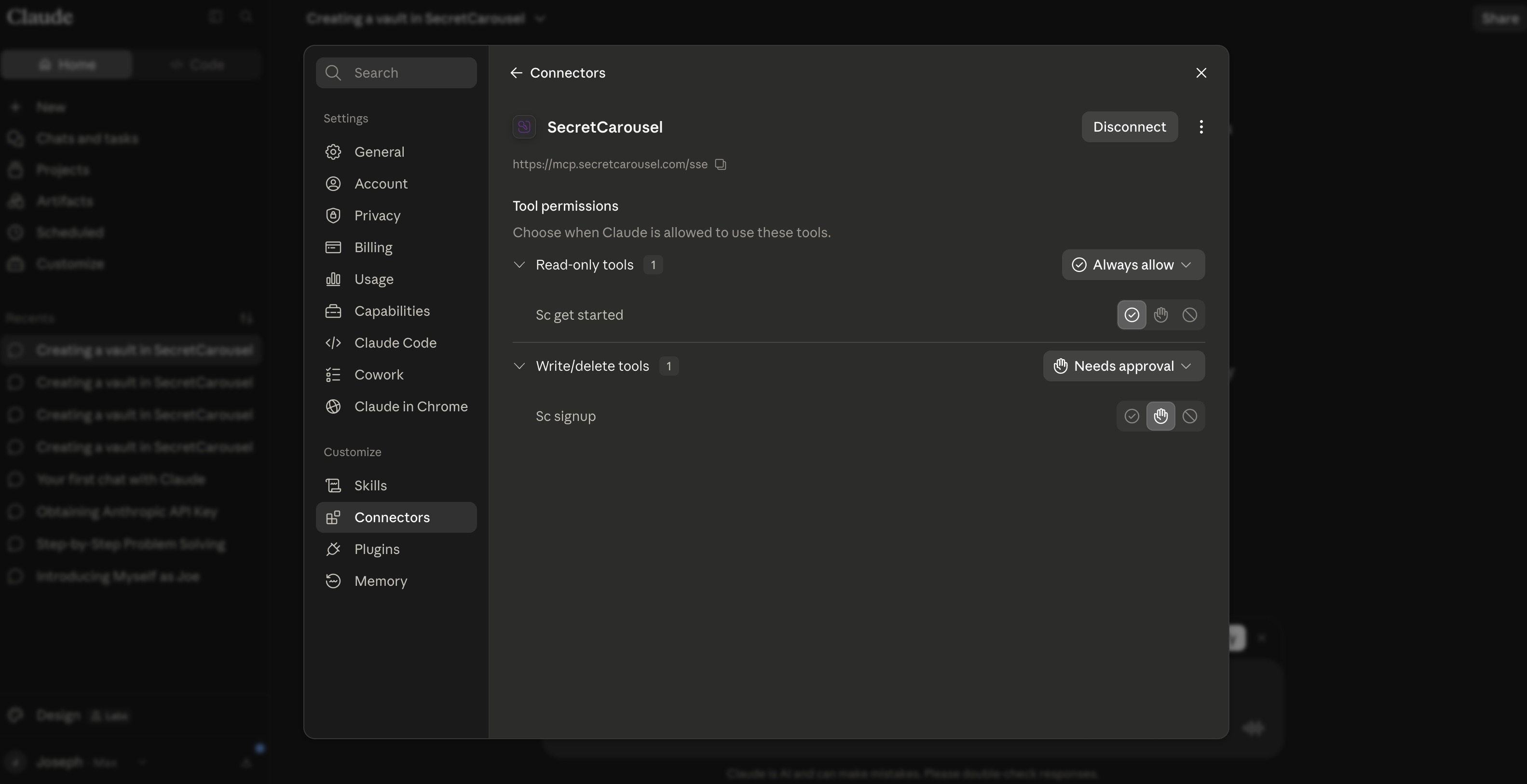Open Artifacts in background sidebar
This screenshot has width=1527, height=784.
(x=130, y=202)
